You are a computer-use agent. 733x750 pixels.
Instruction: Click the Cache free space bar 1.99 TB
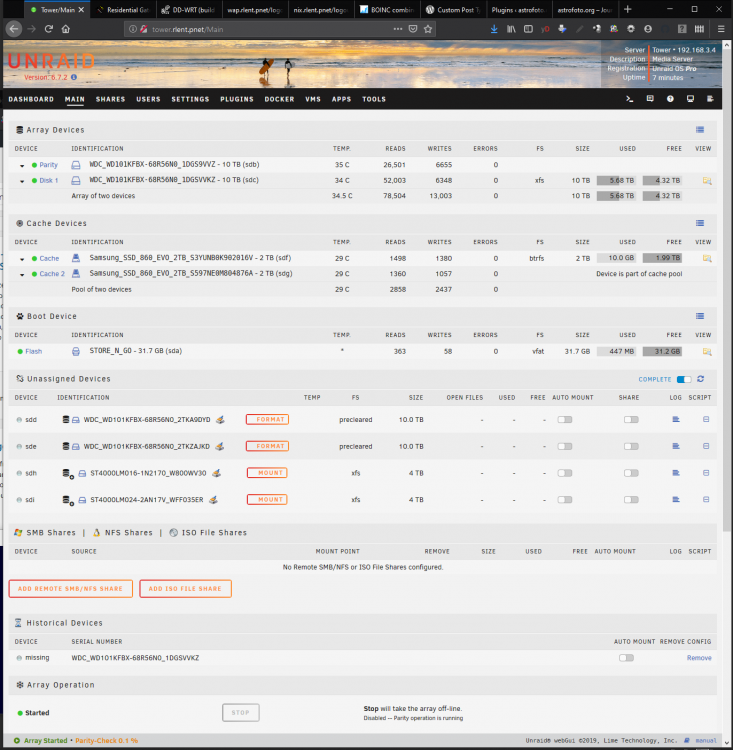tap(662, 258)
